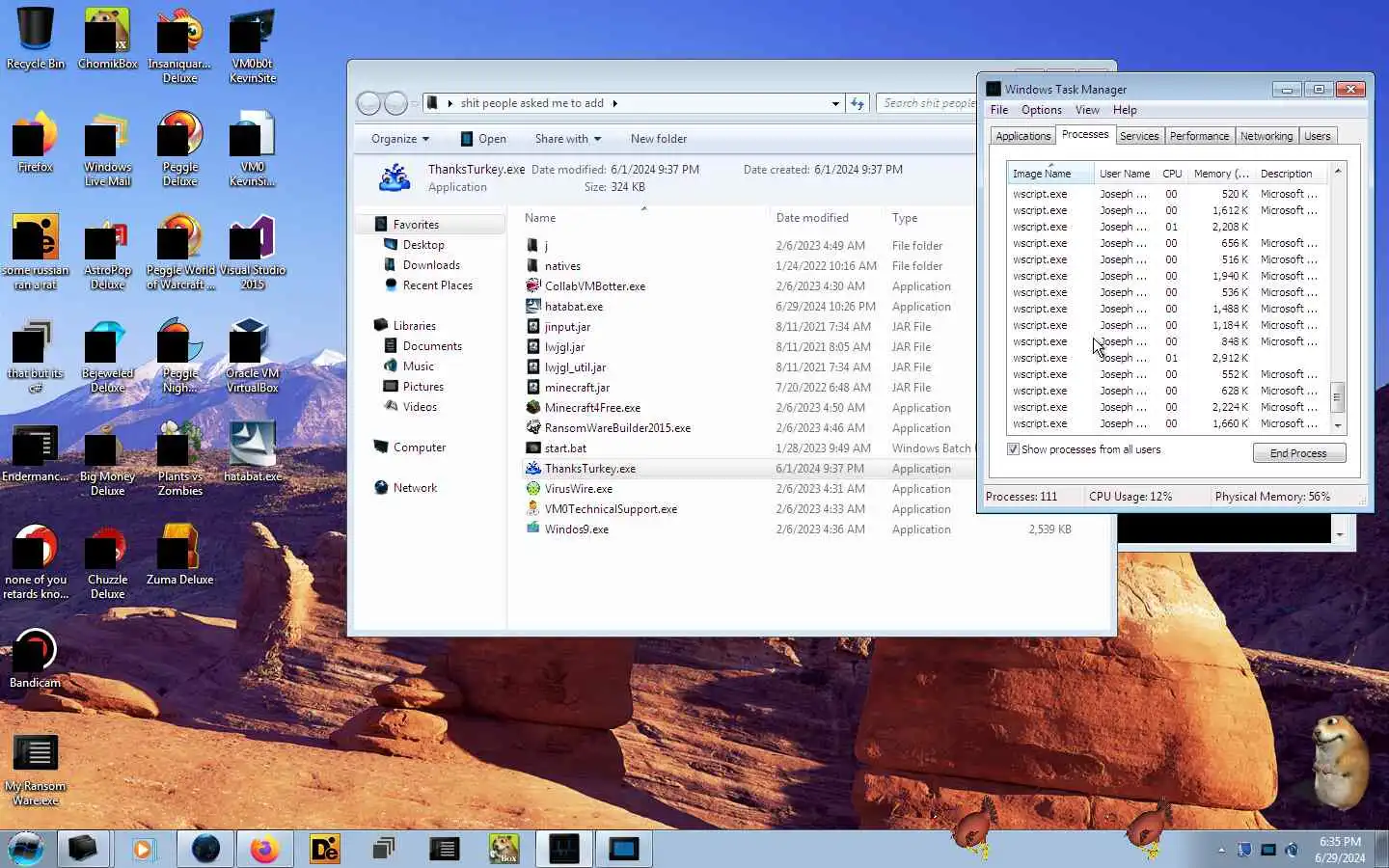The height and width of the screenshot is (868, 1389).
Task: Toggle Show processes from all users checkbox
Action: click(x=1013, y=449)
